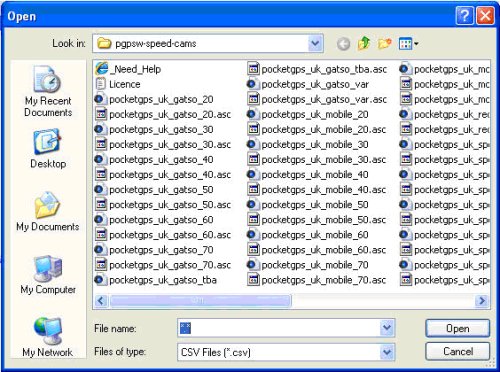Select pocketgps_uk_gatso_tba.asc file icon
This screenshot has height=372, width=500.
(253, 69)
